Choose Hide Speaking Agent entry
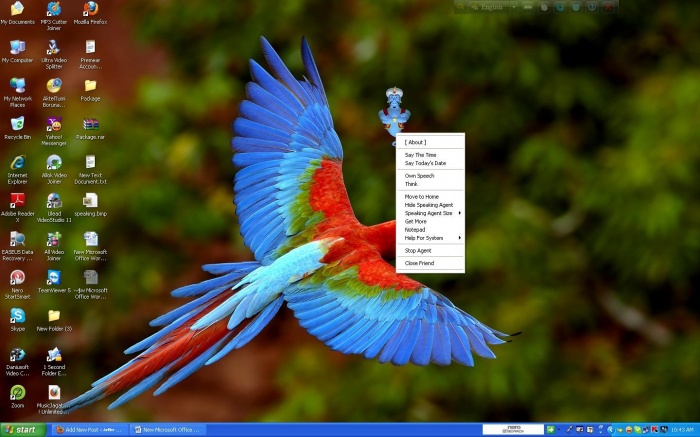Image resolution: width=700 pixels, height=437 pixels. pos(430,205)
